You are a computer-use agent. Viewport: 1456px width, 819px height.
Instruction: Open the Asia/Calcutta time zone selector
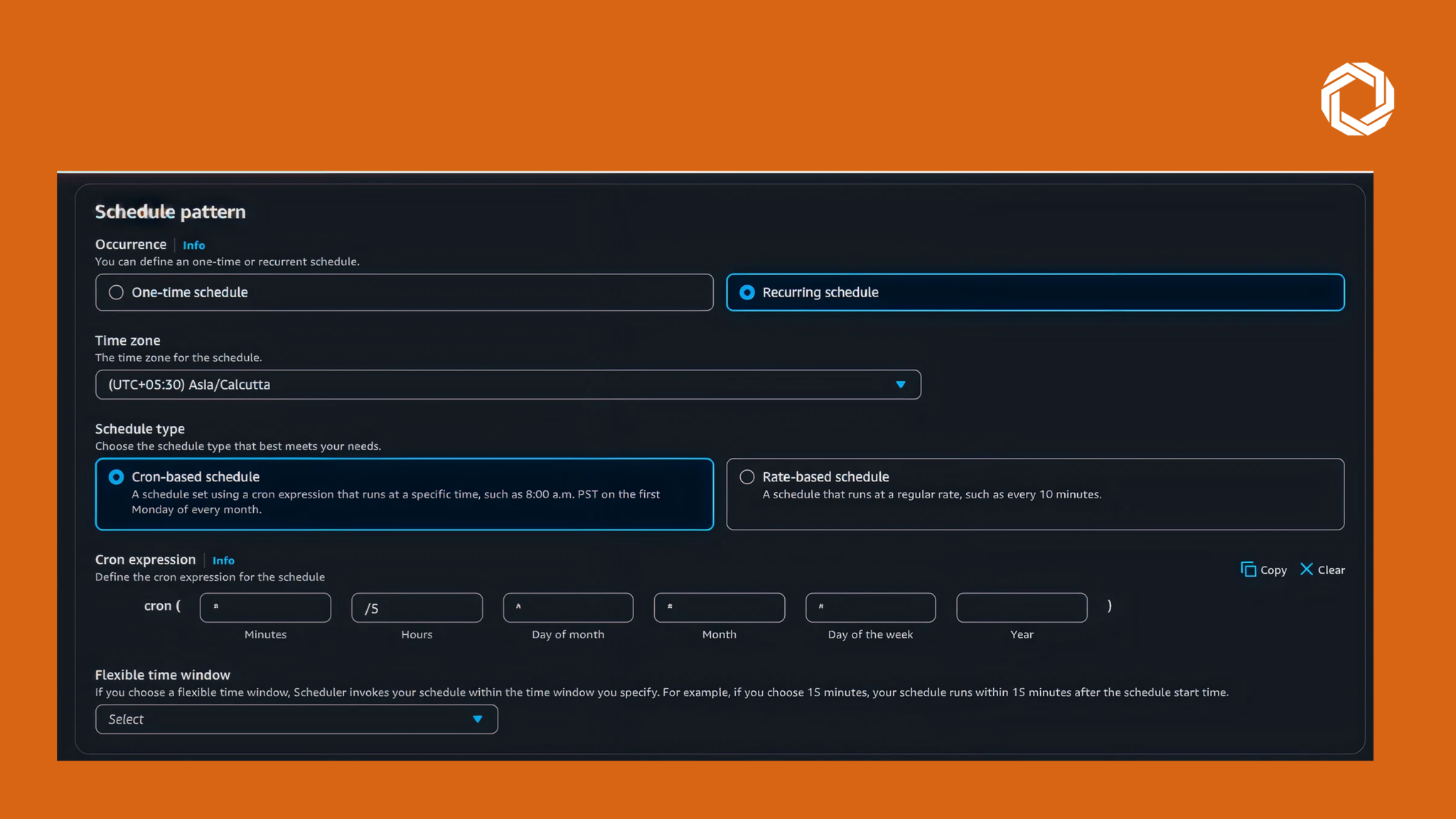click(508, 385)
